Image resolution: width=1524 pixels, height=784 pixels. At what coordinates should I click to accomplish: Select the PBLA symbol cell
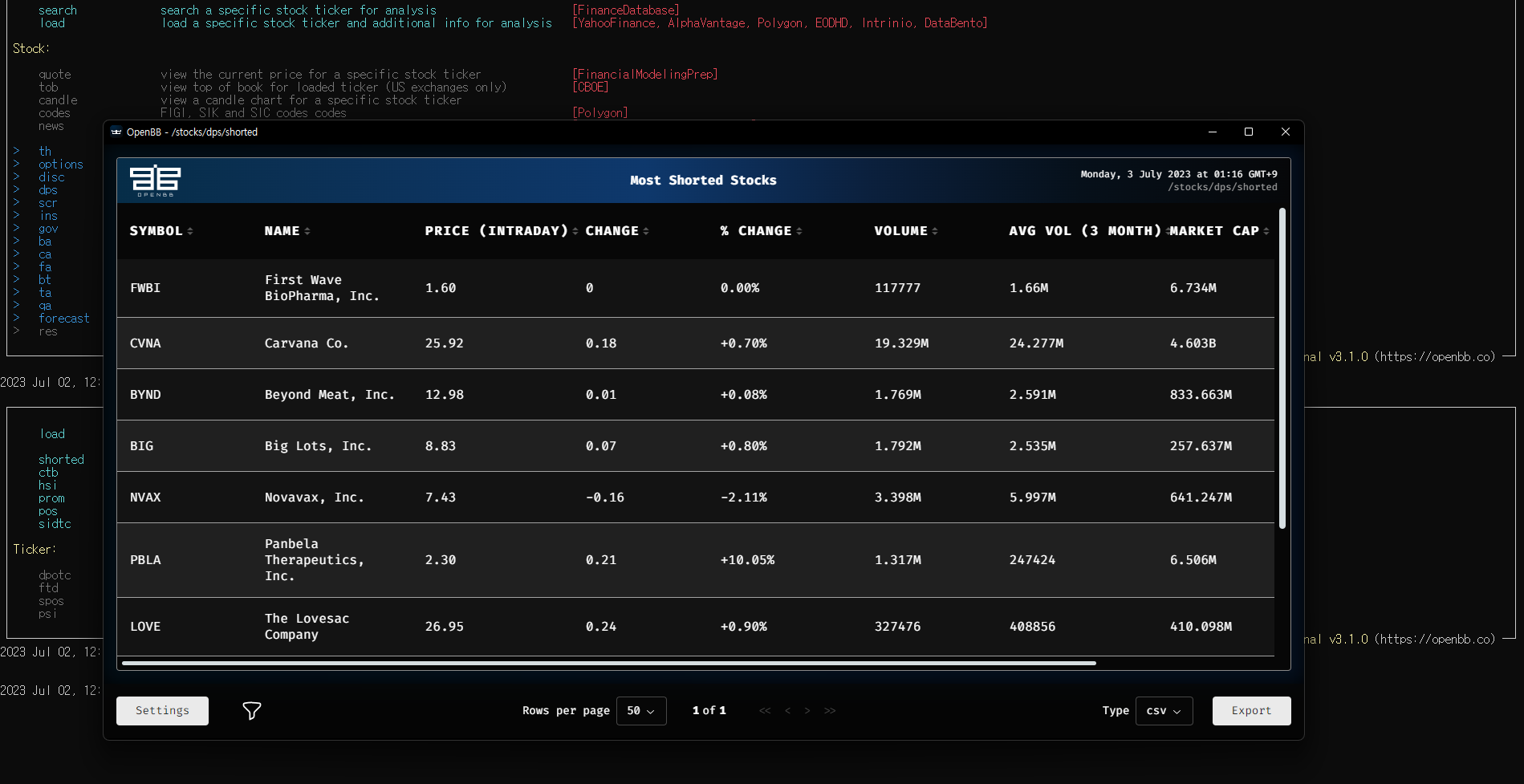(145, 560)
